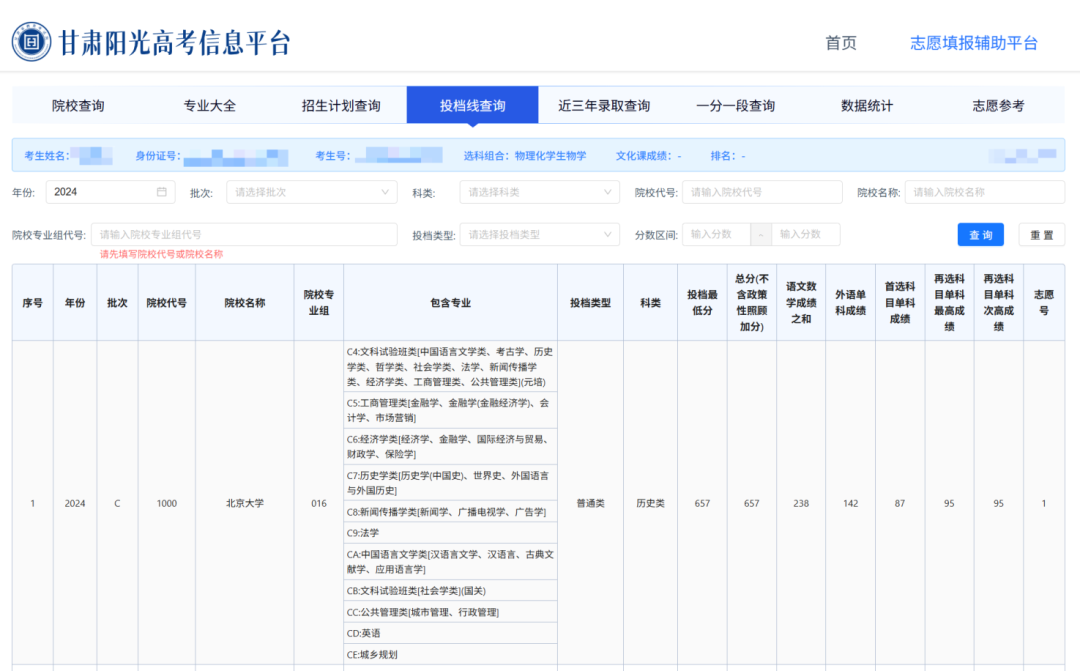Click the 重置 reset button

[x=1042, y=233]
